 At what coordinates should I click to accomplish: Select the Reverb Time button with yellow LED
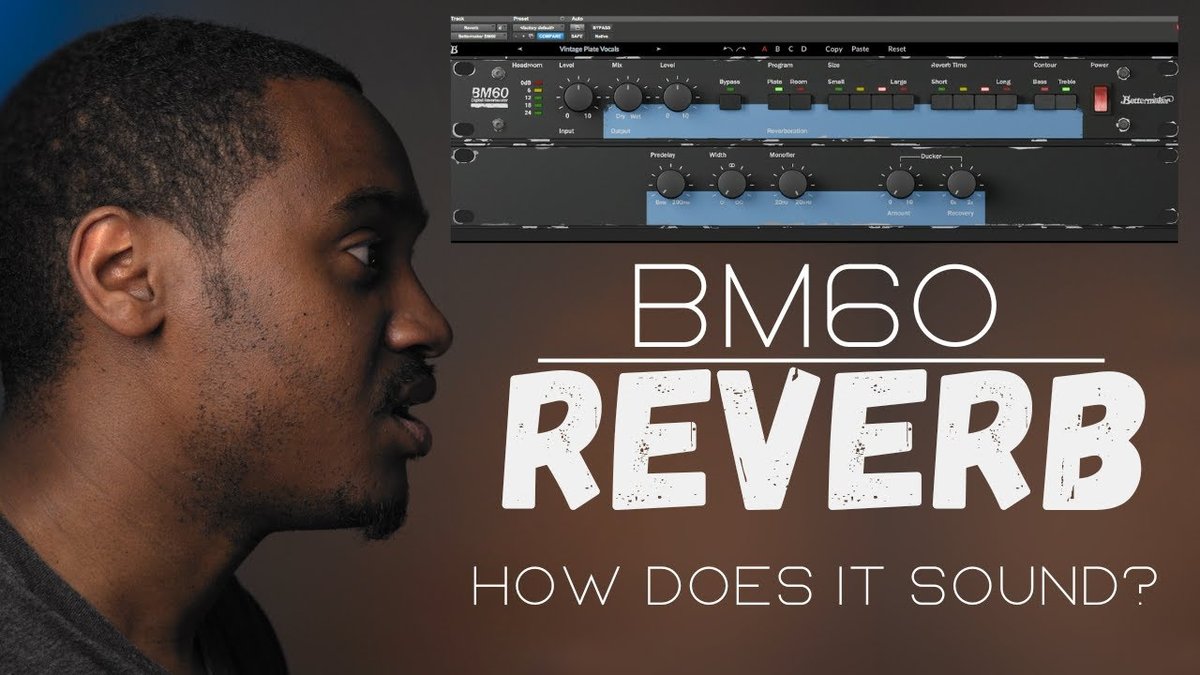click(x=963, y=101)
